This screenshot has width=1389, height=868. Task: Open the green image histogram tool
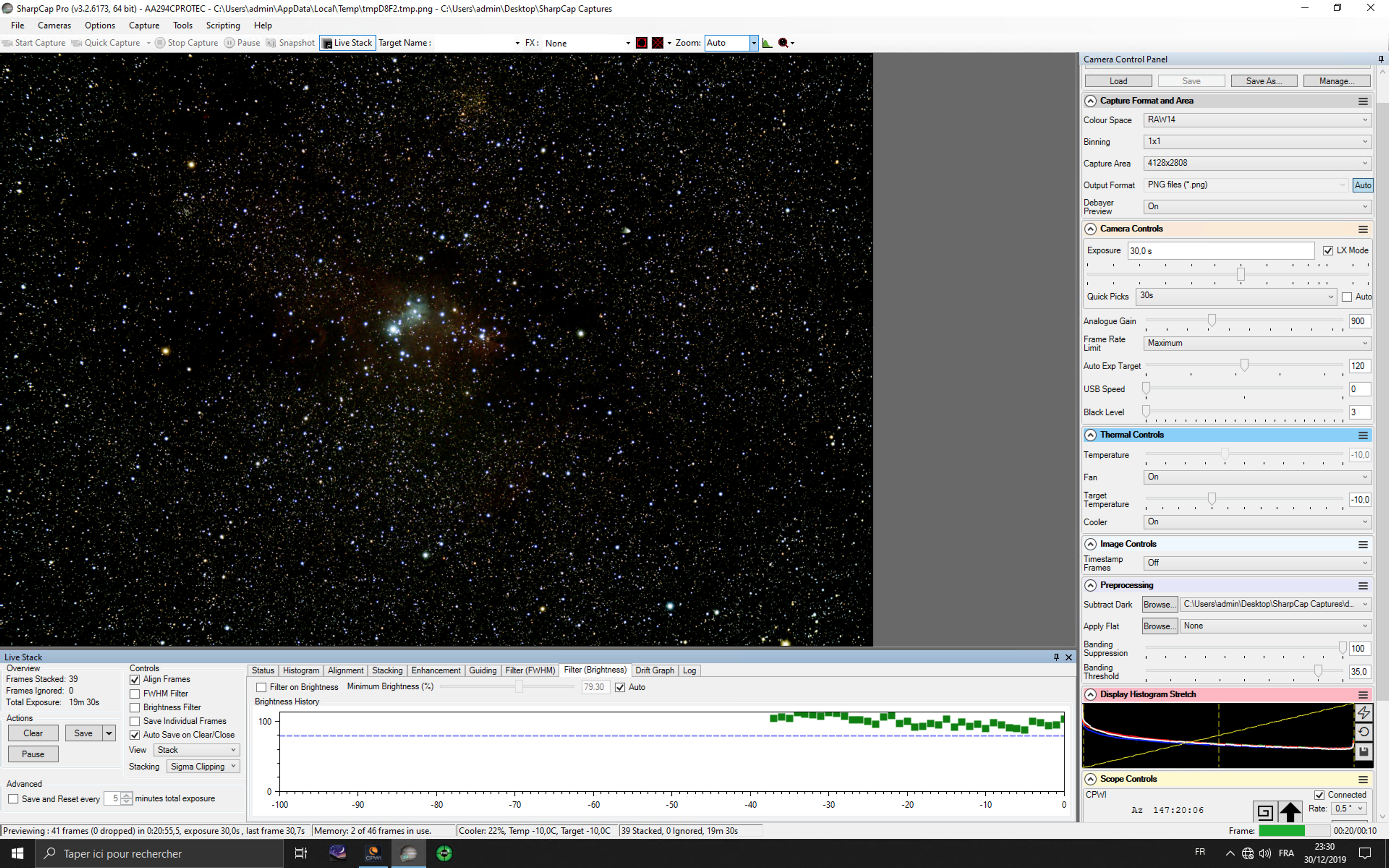(x=768, y=43)
